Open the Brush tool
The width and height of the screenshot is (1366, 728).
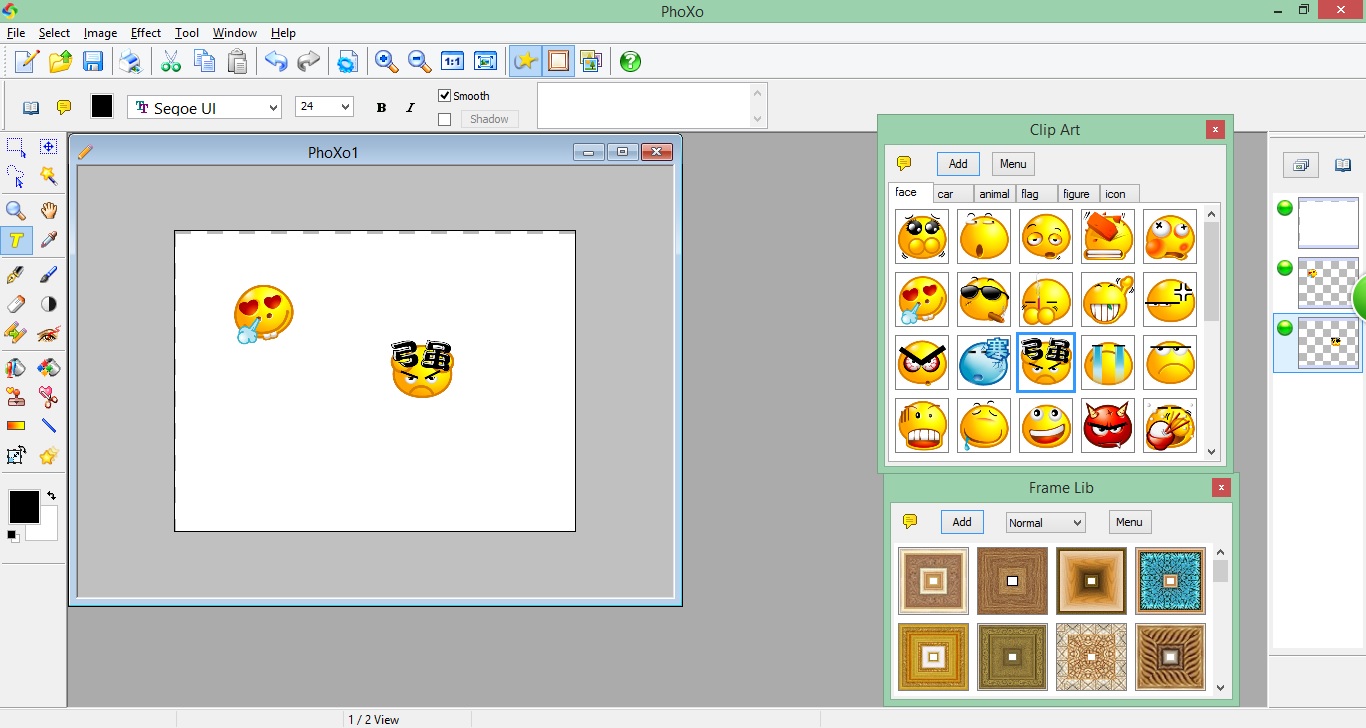(x=49, y=274)
